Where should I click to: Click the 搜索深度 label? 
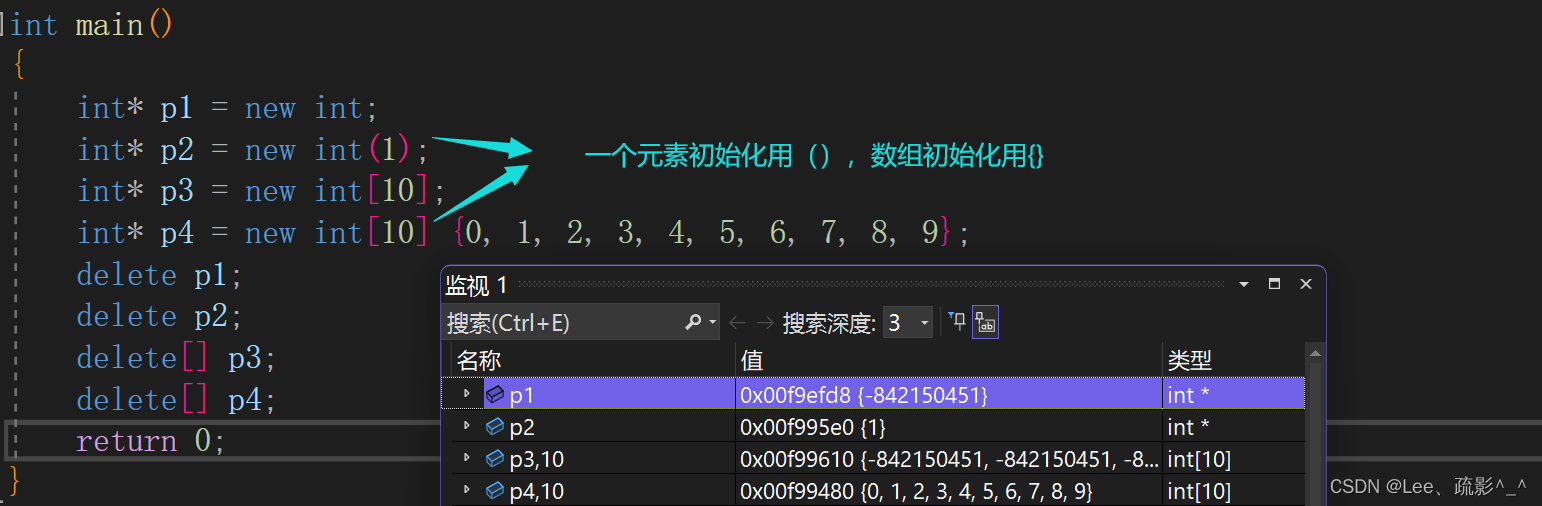829,322
